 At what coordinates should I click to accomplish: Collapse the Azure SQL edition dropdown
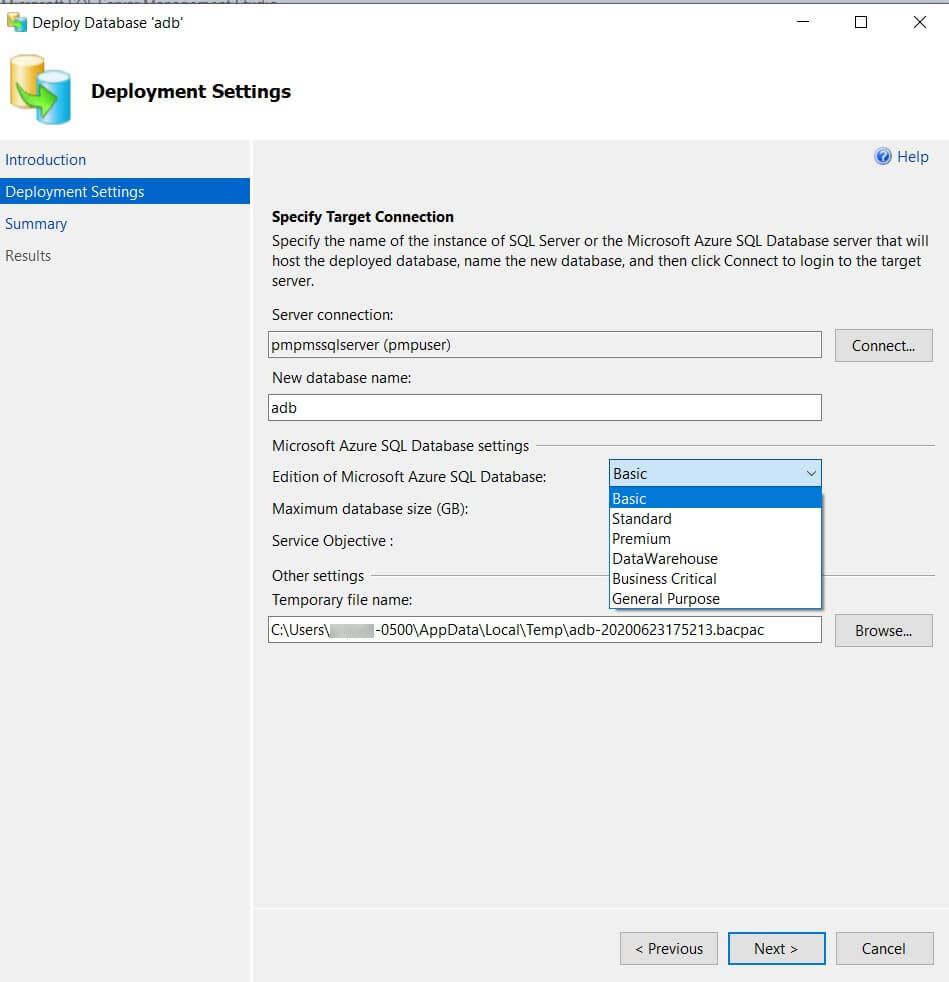pos(810,474)
